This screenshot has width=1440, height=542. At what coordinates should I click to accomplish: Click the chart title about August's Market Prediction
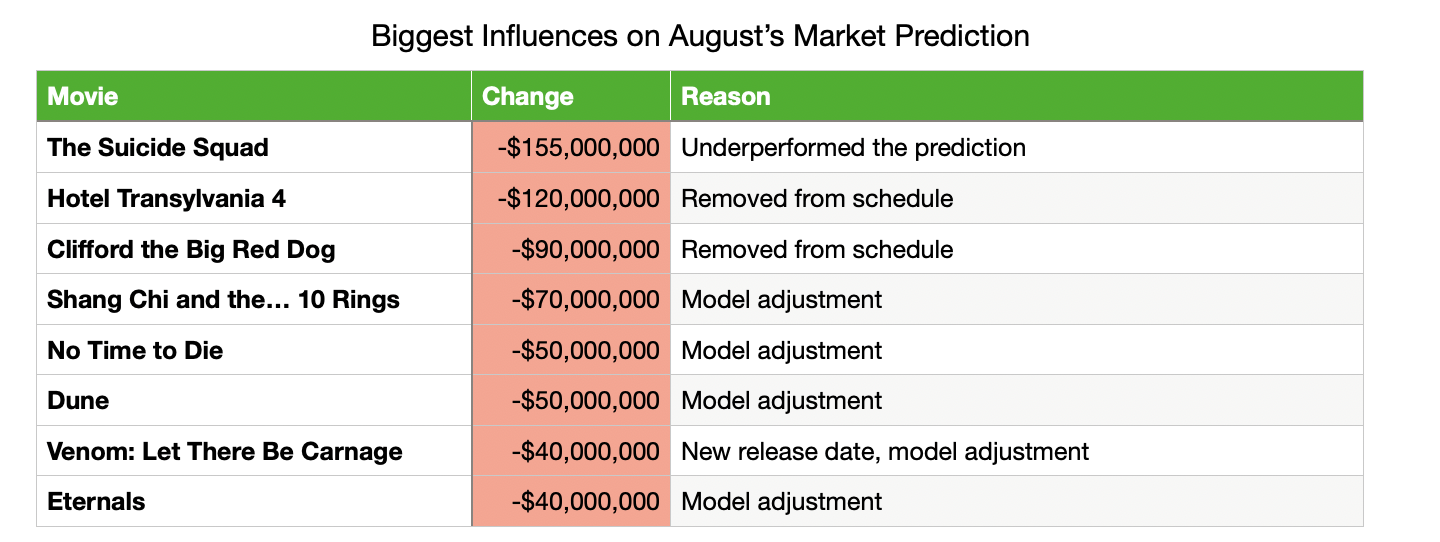700,37
